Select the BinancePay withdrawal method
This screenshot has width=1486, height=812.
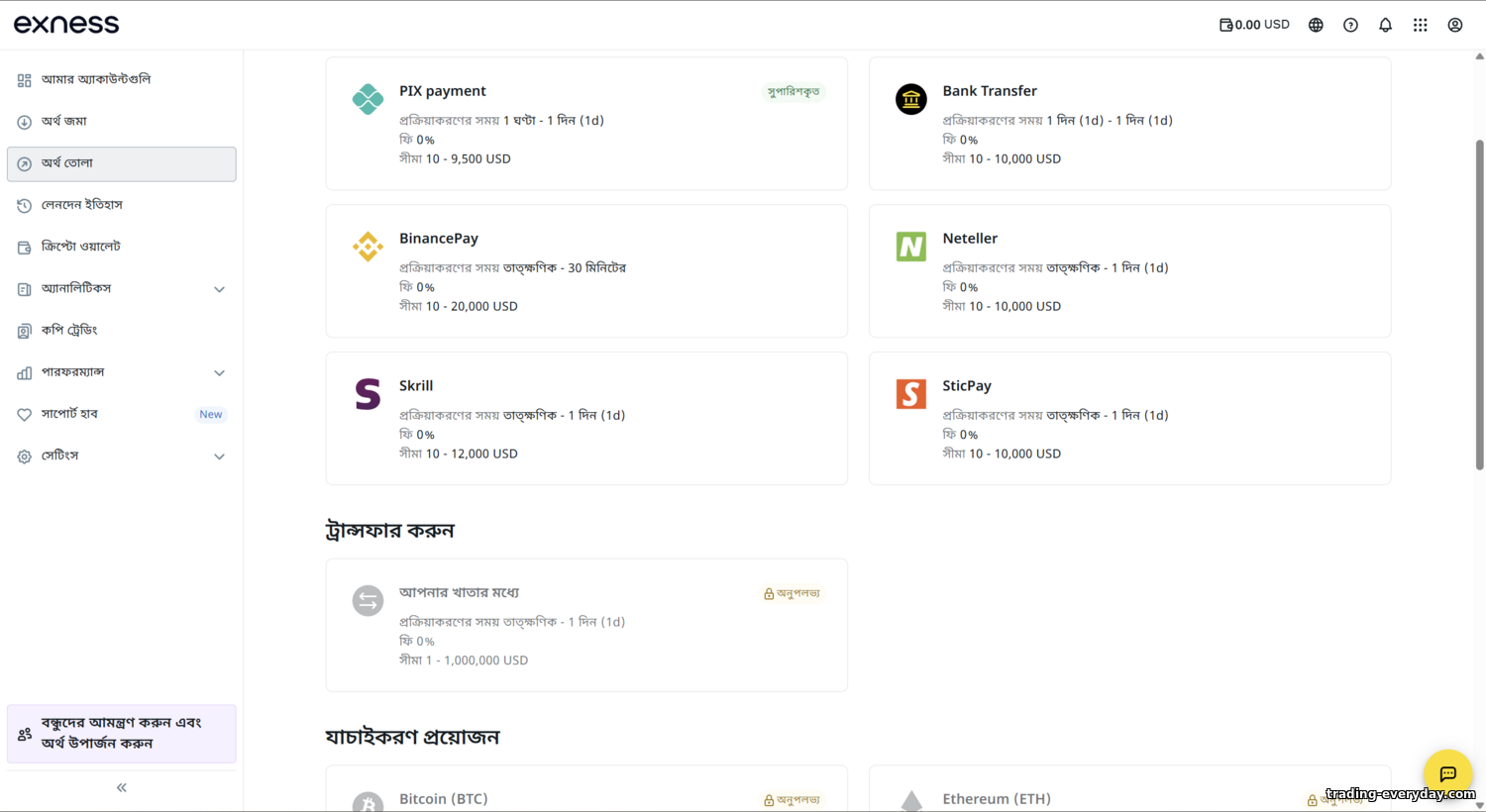point(586,271)
